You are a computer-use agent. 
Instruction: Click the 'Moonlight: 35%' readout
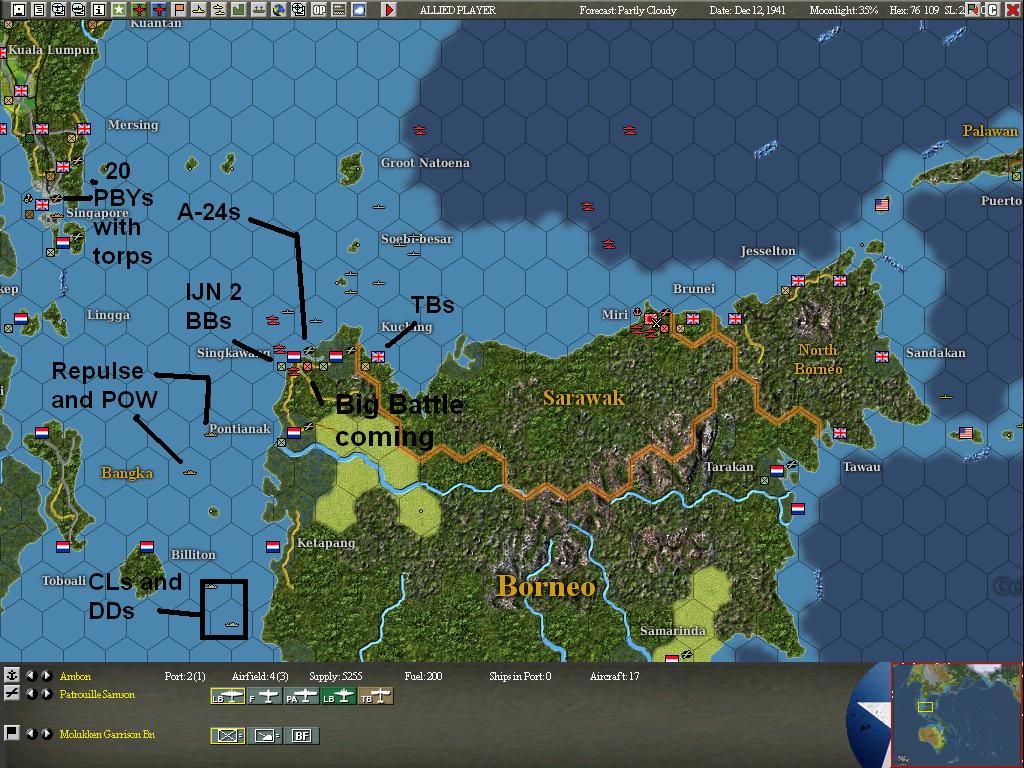point(844,10)
